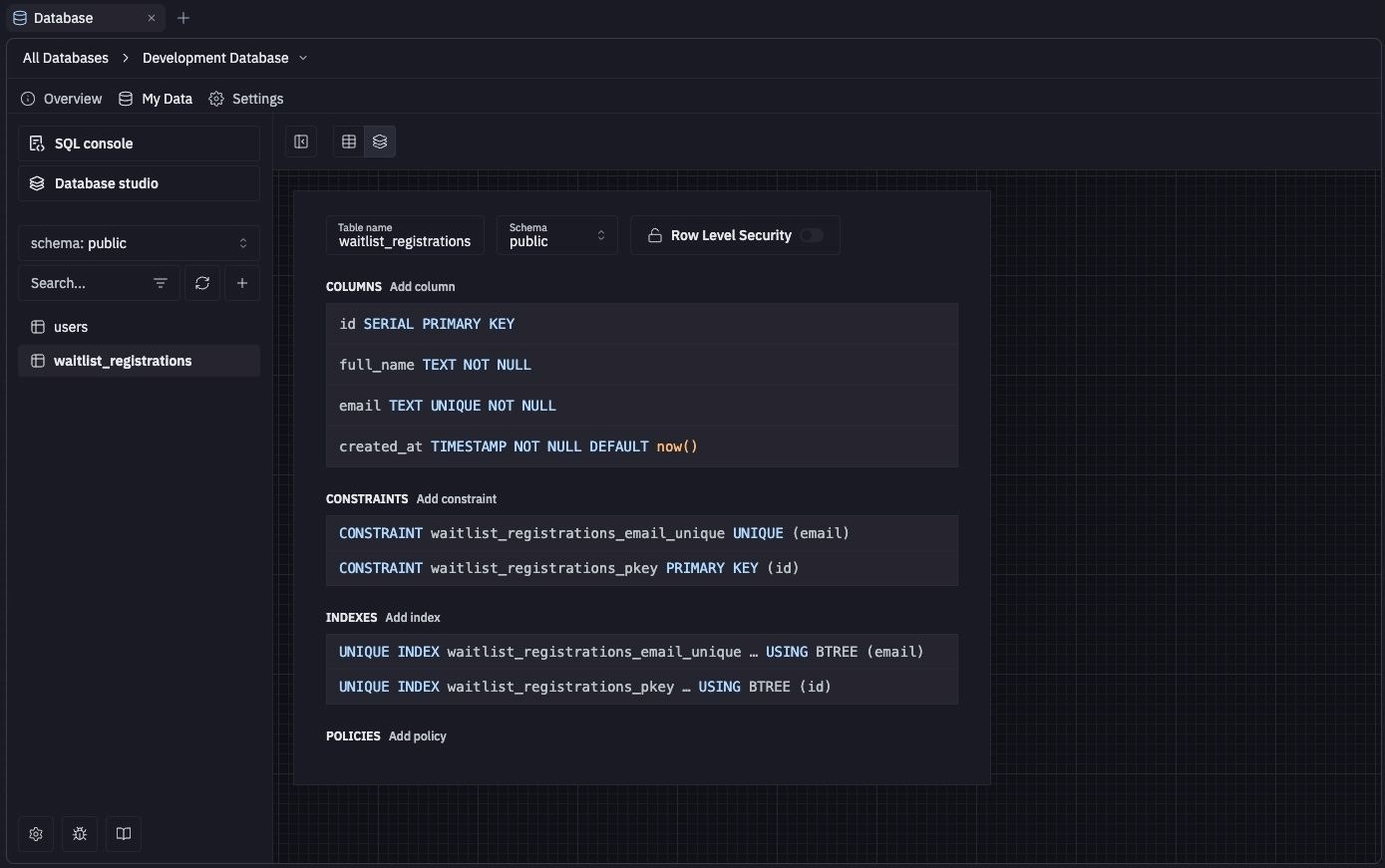Select the schema layers view icon

coord(379,141)
